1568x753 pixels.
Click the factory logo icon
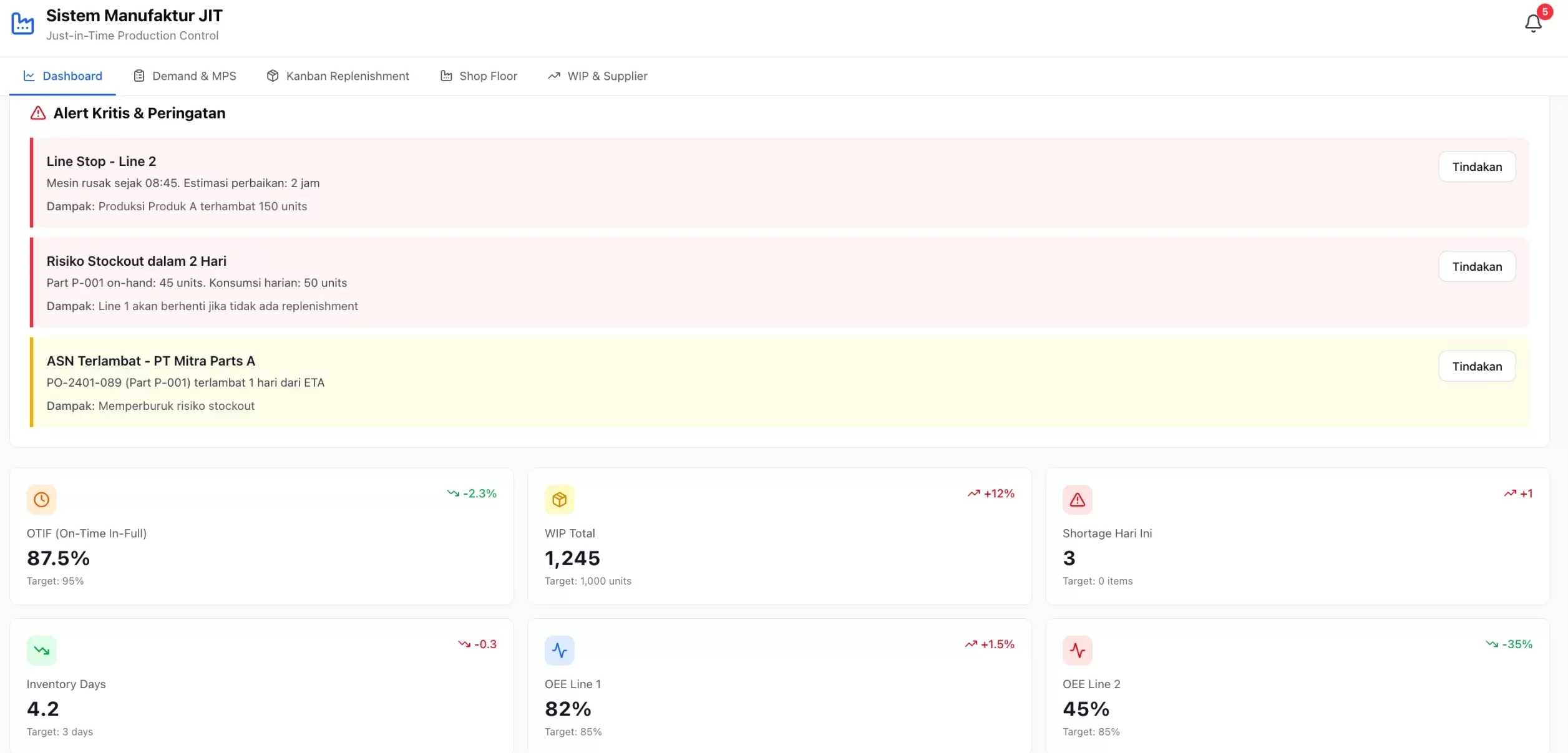23,24
